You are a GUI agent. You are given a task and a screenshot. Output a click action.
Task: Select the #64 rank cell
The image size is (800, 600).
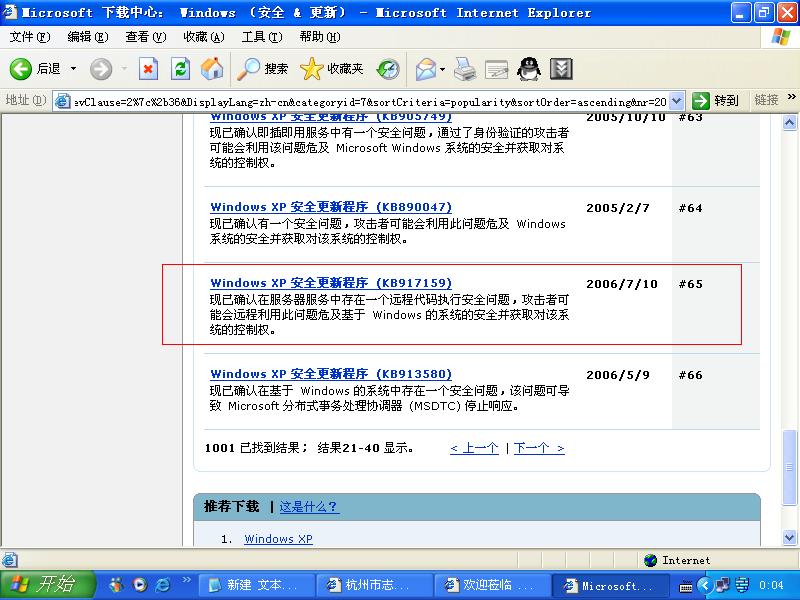tap(690, 208)
